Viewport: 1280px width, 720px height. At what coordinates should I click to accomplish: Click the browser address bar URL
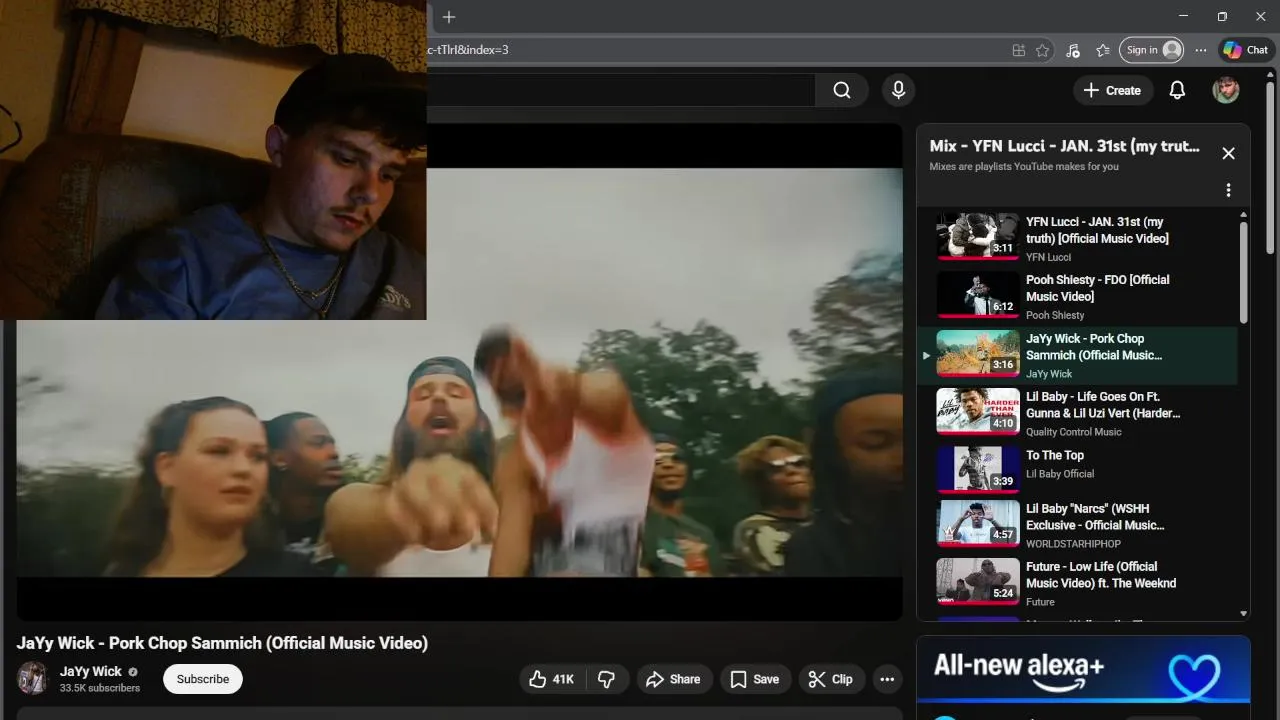pyautogui.click(x=469, y=50)
